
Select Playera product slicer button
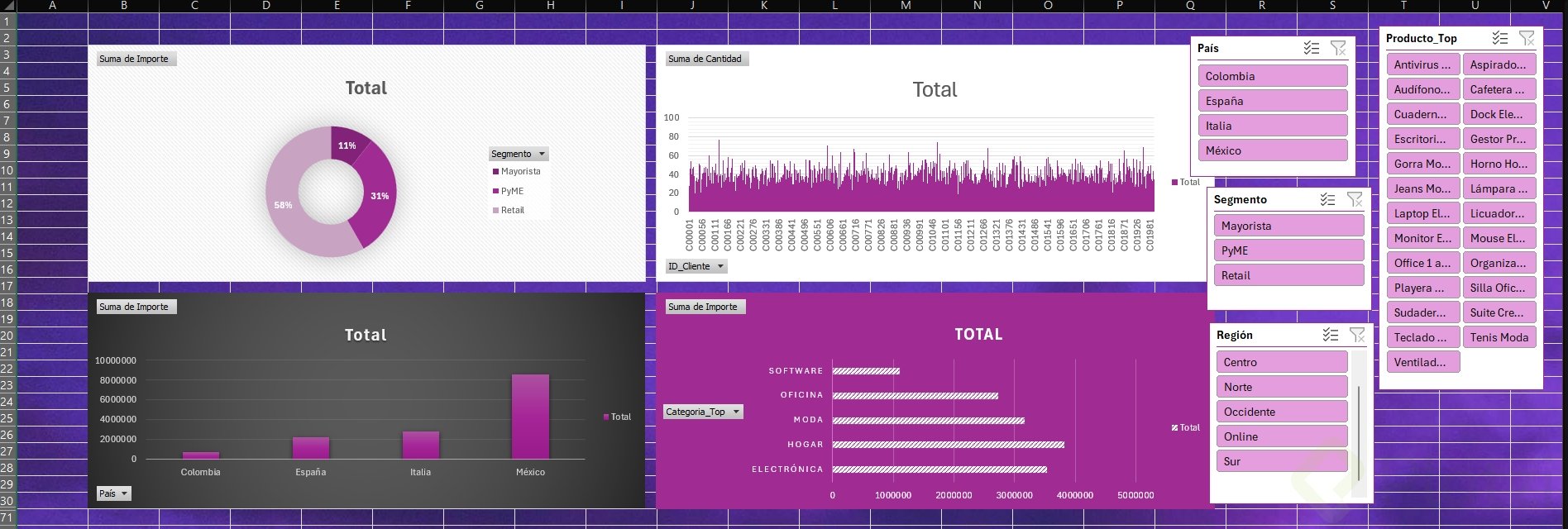(x=1423, y=288)
